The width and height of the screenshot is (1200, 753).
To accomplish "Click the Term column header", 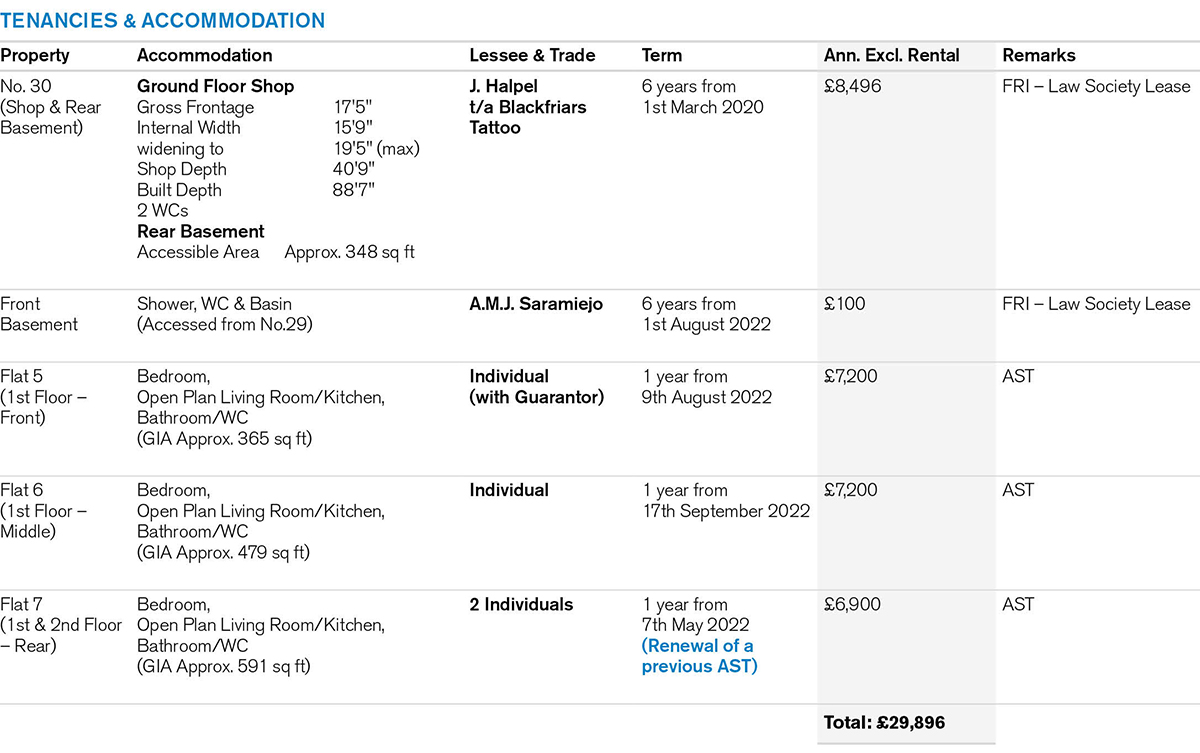I will [x=662, y=56].
